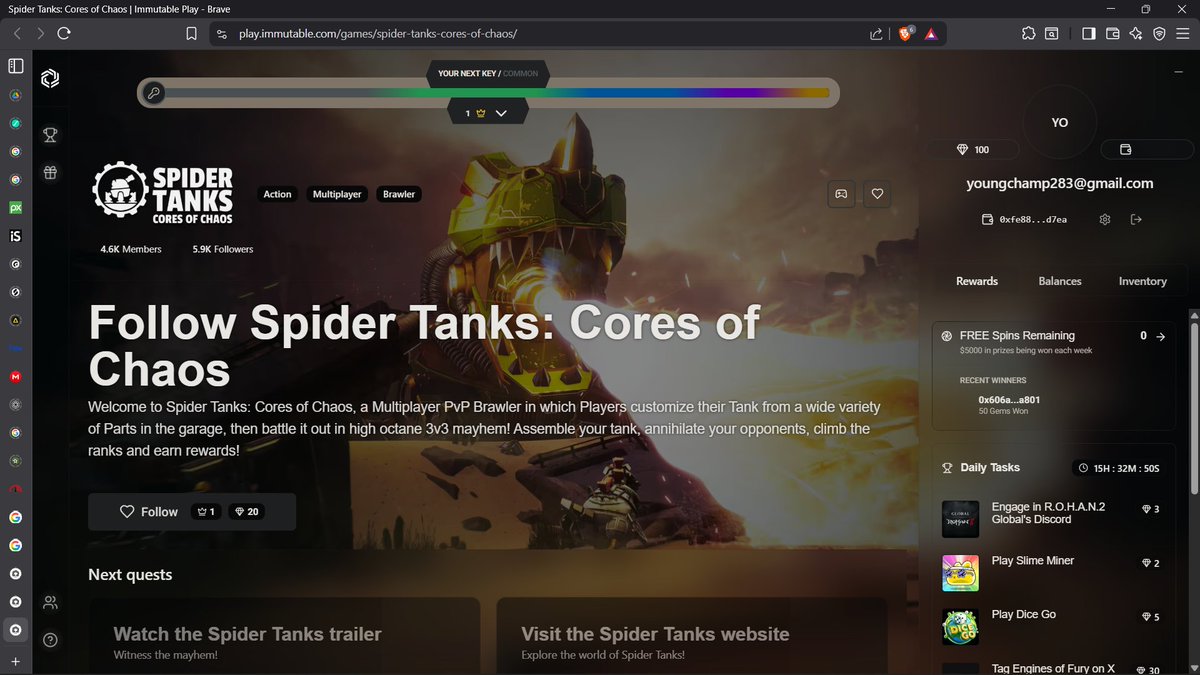Open Engage in R.O.H.A.N.2 Discord task
The width and height of the screenshot is (1200, 675).
tap(1054, 519)
